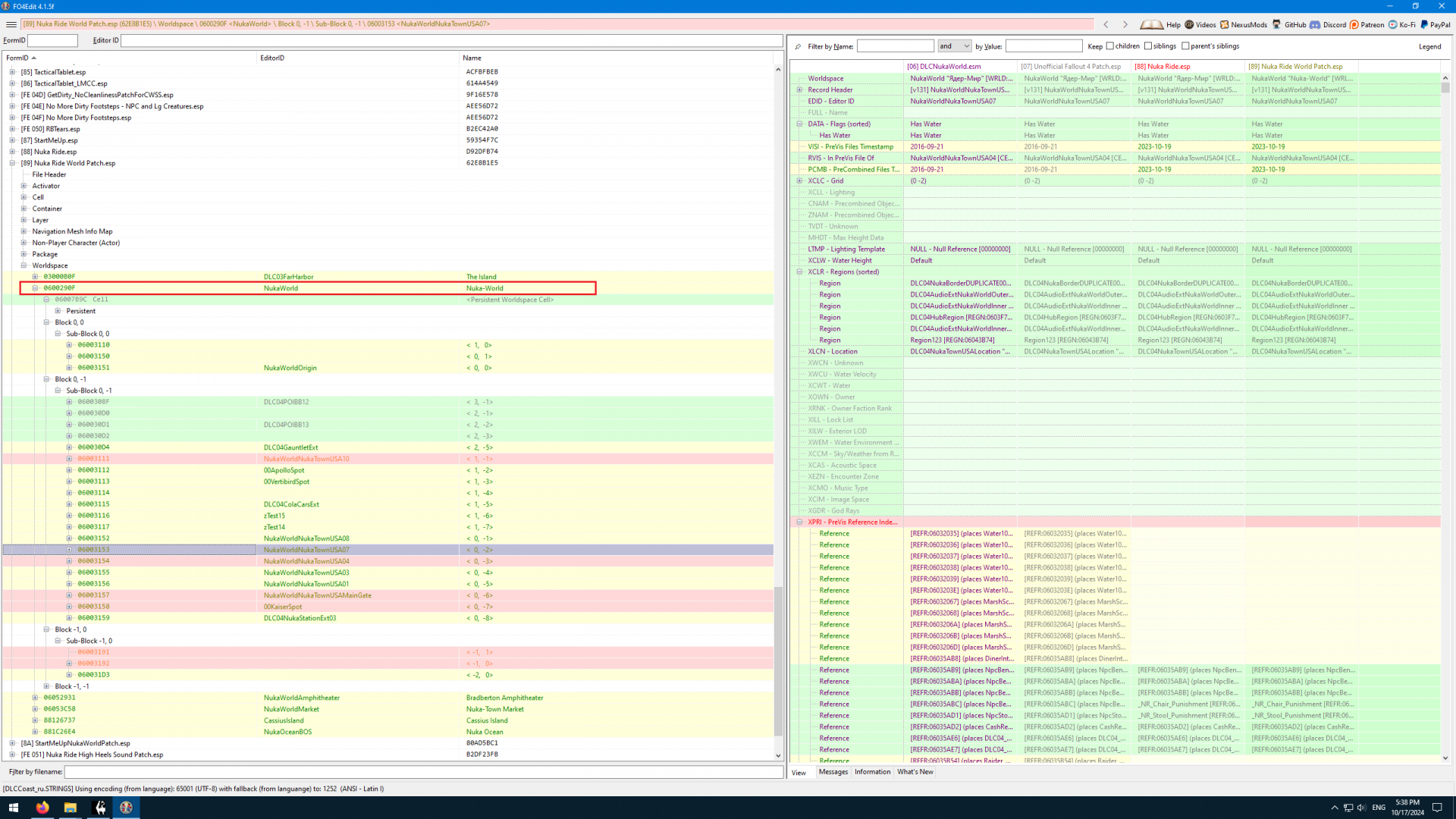
Task: Navigate back with the left arrow
Action: tap(1106, 24)
